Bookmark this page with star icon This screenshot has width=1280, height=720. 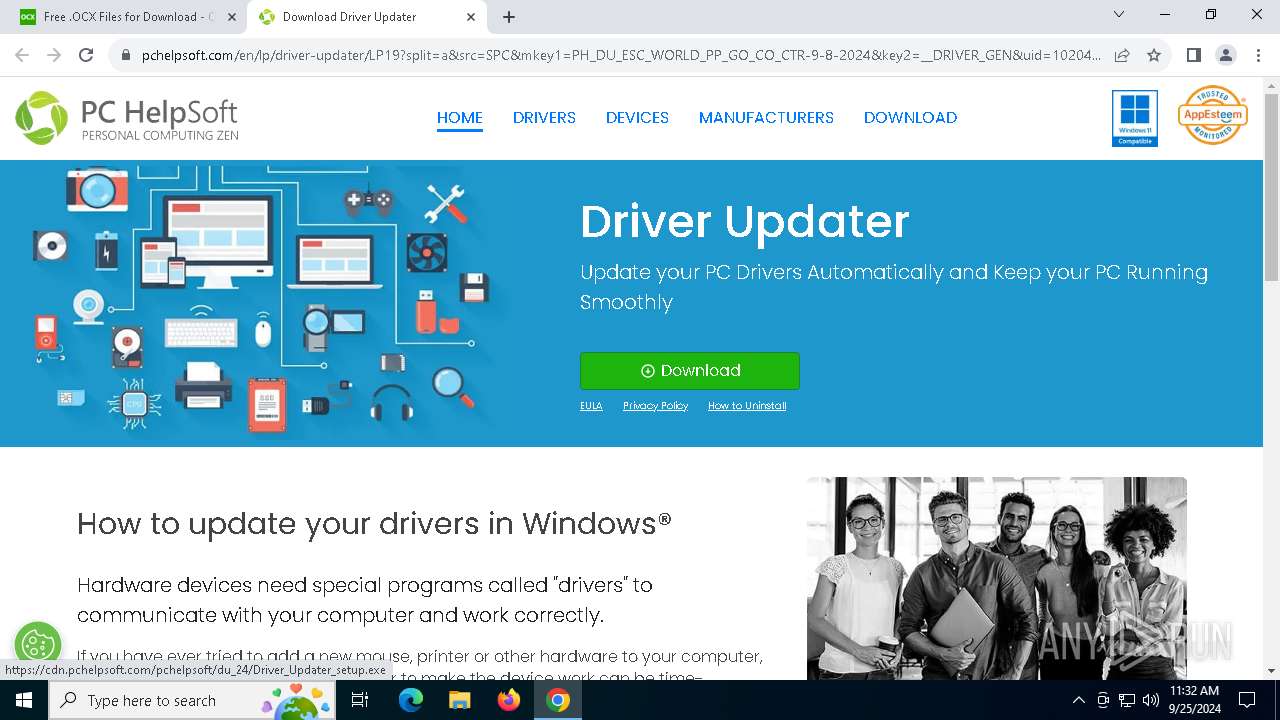click(1154, 55)
